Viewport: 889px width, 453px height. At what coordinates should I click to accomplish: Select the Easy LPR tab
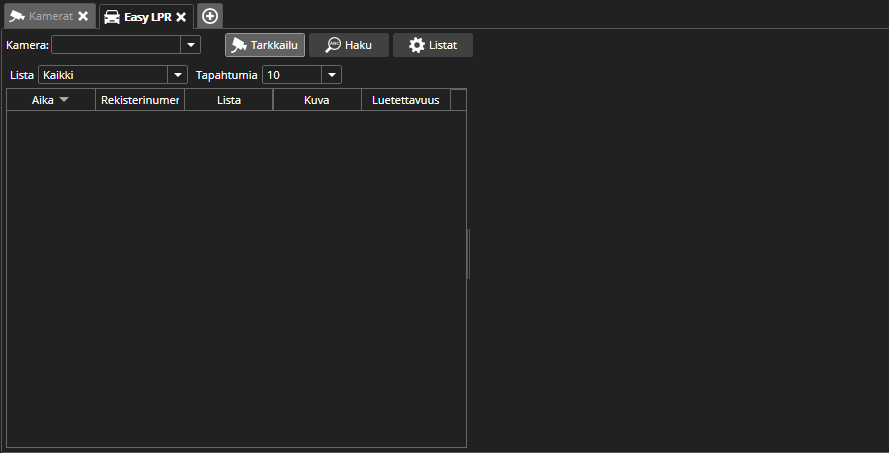click(x=140, y=16)
